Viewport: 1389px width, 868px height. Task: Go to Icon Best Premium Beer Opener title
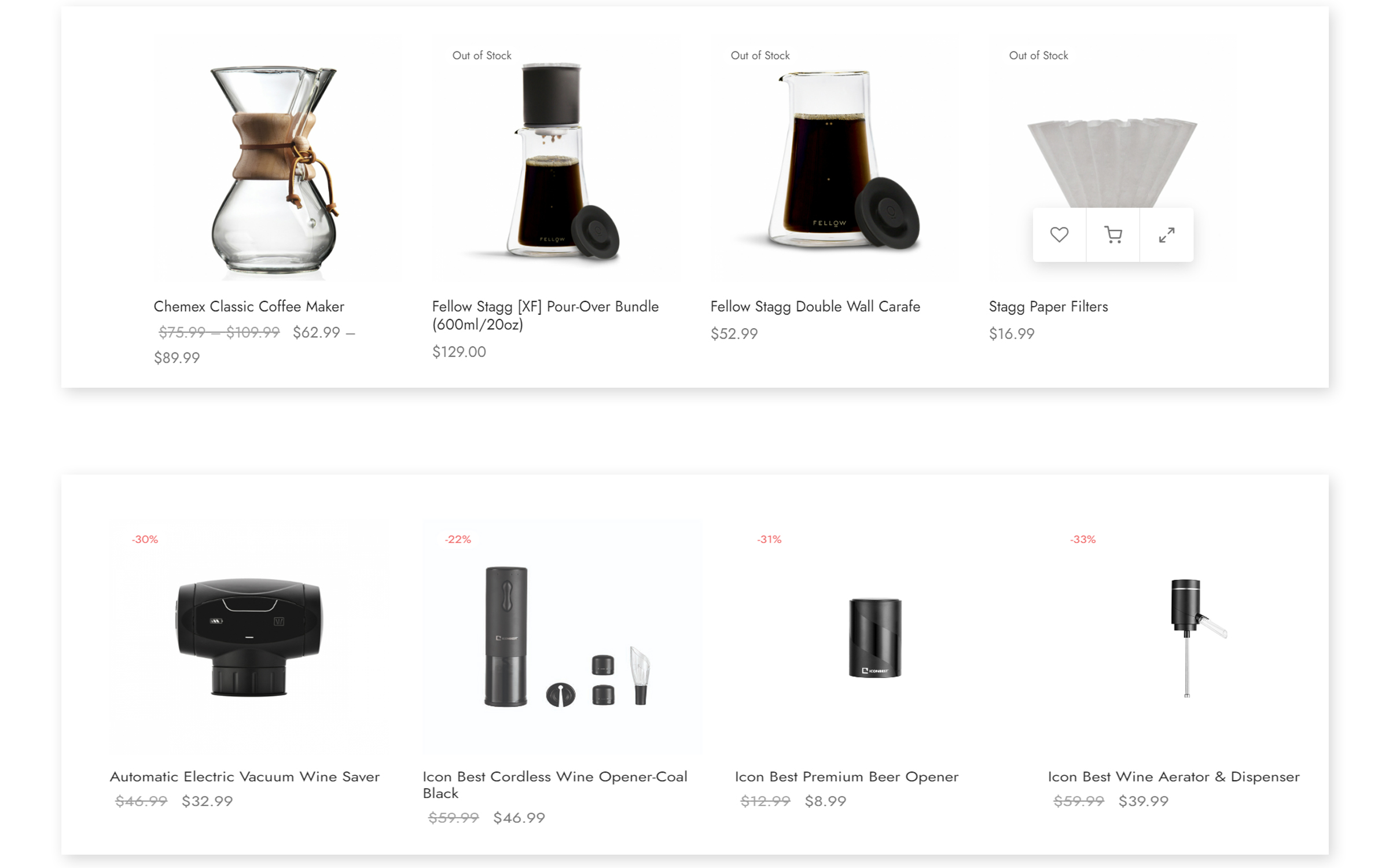pyautogui.click(x=847, y=777)
